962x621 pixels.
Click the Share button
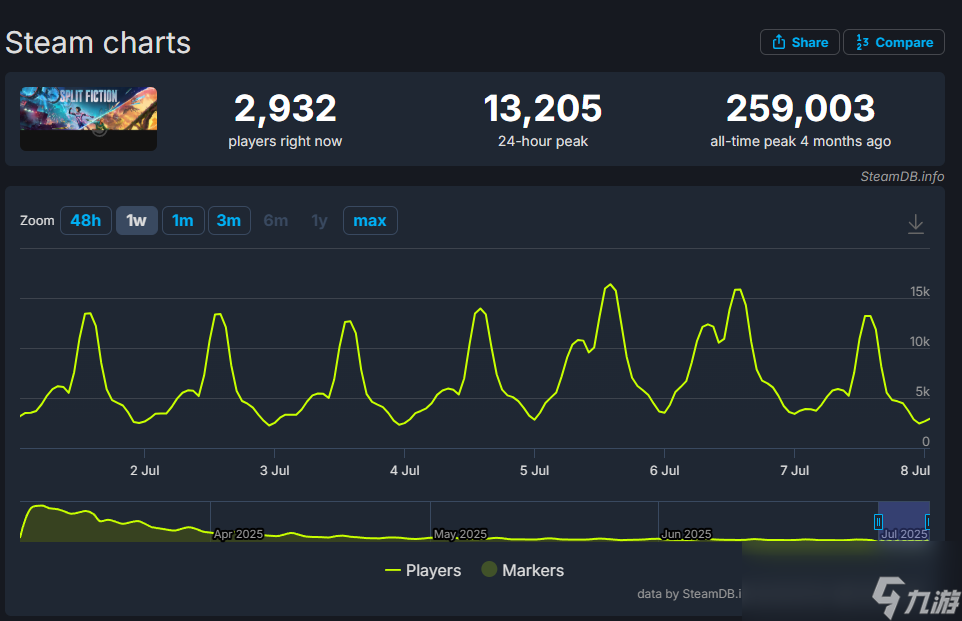click(x=799, y=42)
